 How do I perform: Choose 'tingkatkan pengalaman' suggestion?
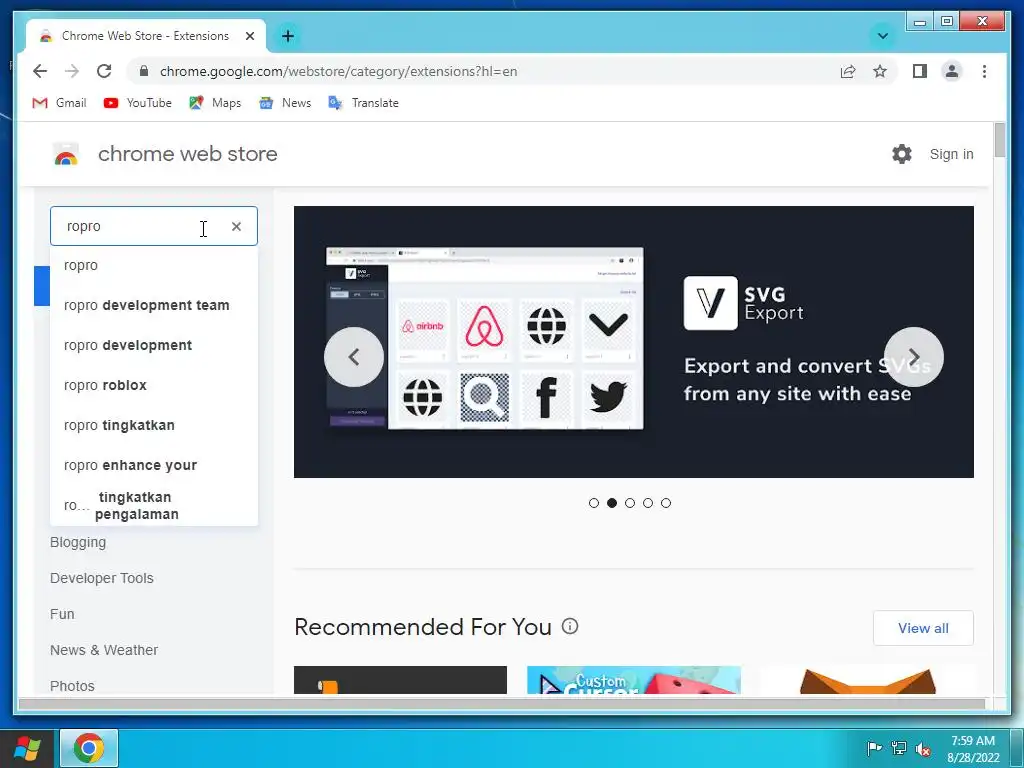point(154,505)
